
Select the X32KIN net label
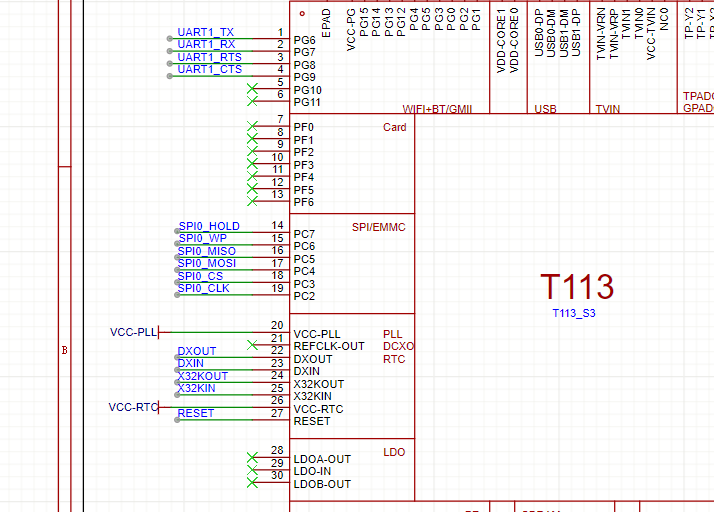coord(196,388)
